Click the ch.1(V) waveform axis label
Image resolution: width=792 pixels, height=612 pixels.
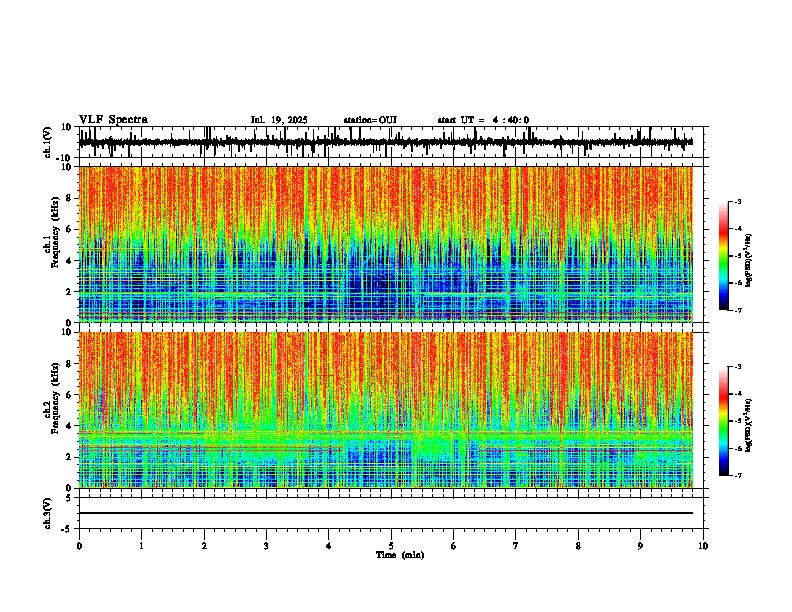point(48,142)
